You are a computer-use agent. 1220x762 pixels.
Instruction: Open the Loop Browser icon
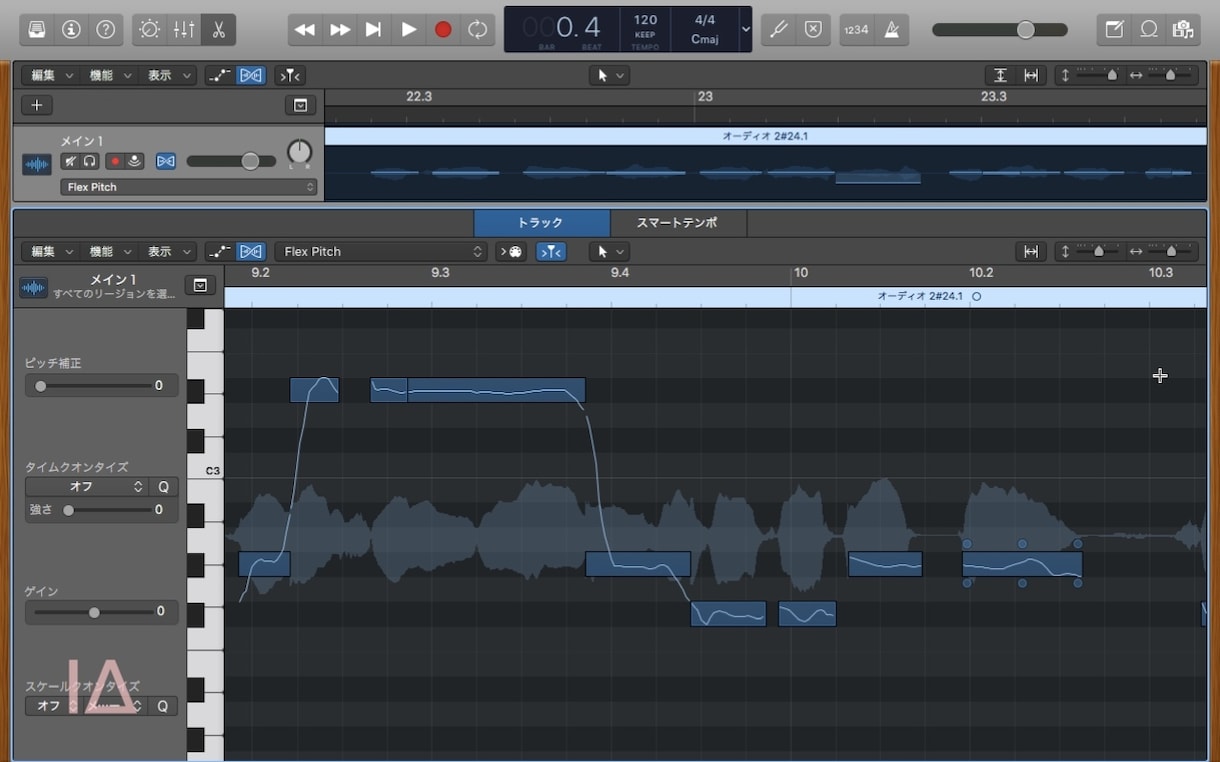point(1149,29)
